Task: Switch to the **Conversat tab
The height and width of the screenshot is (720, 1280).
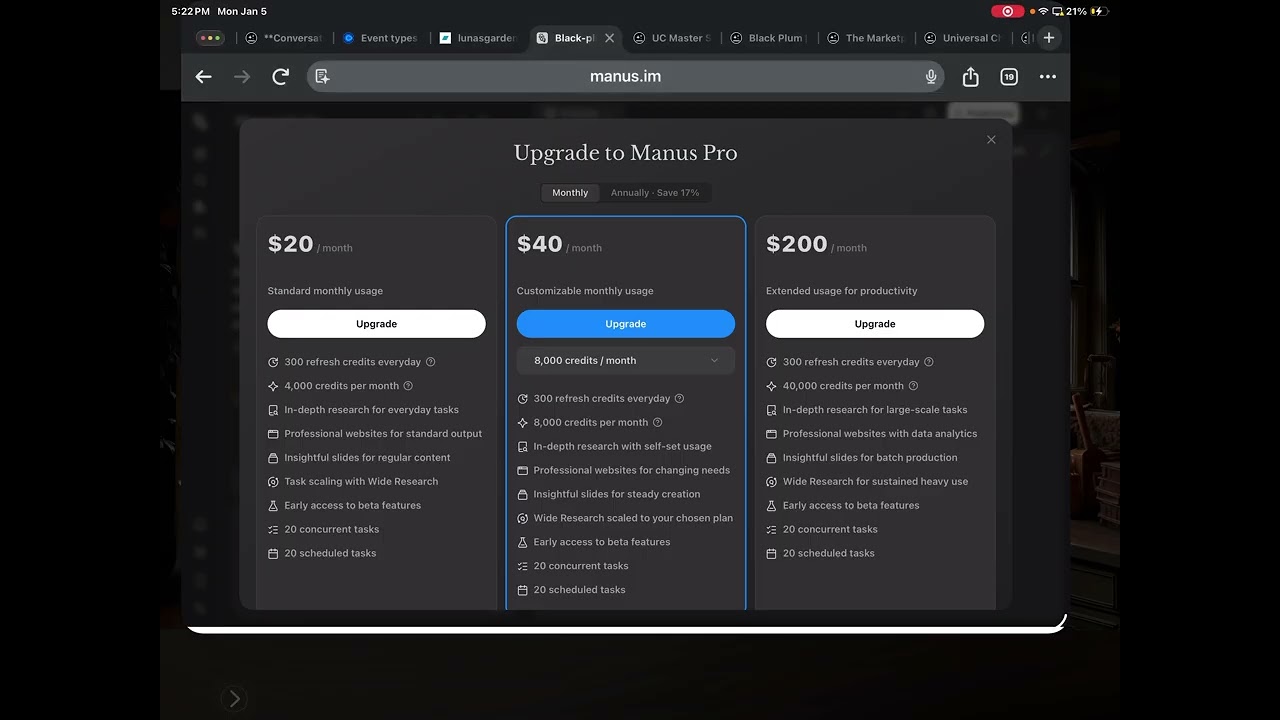Action: point(283,38)
